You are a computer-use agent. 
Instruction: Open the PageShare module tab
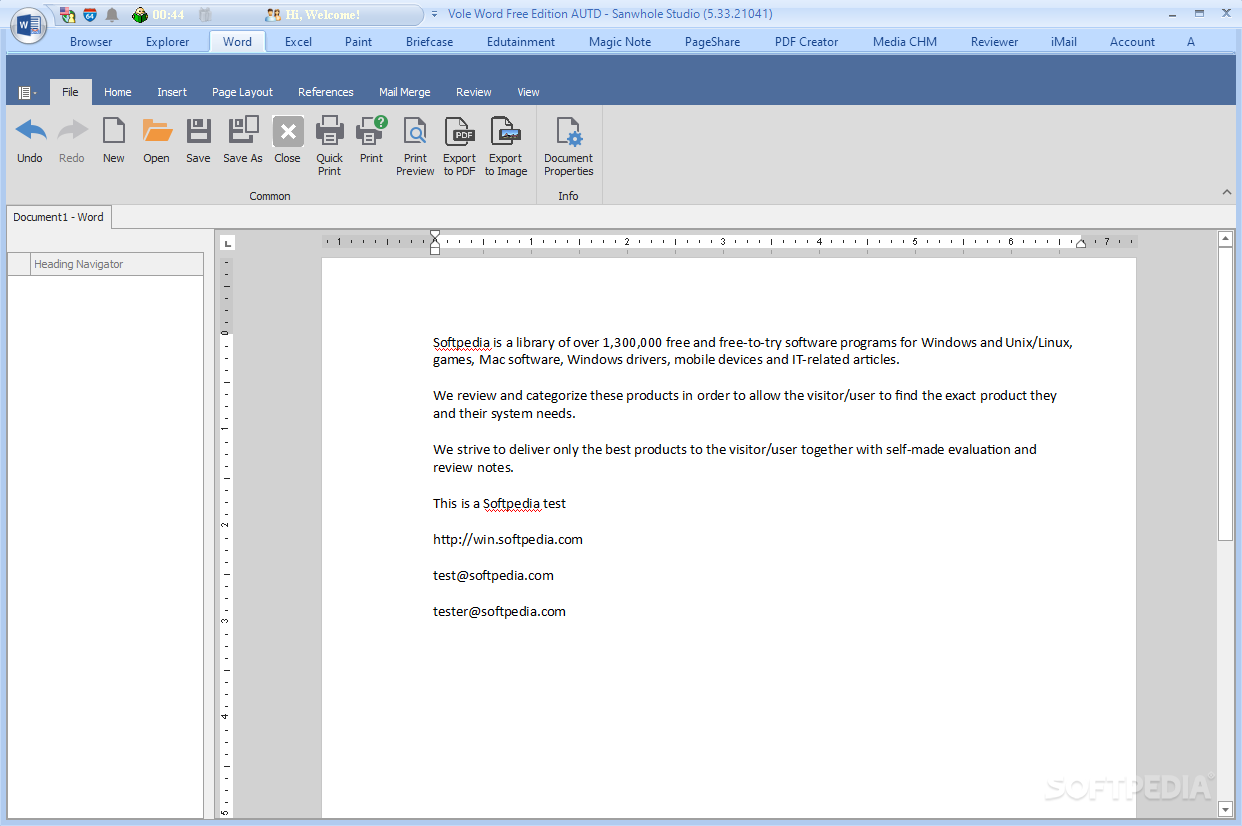coord(713,42)
